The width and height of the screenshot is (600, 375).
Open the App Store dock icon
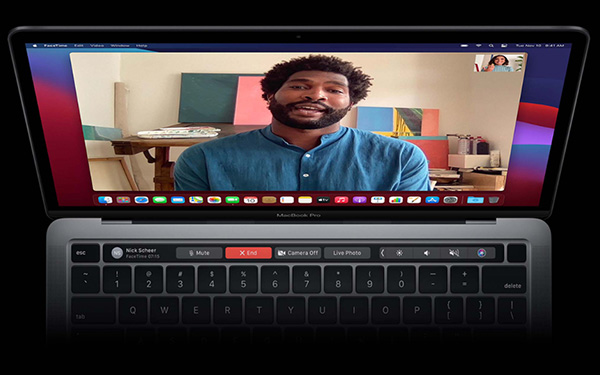point(432,200)
